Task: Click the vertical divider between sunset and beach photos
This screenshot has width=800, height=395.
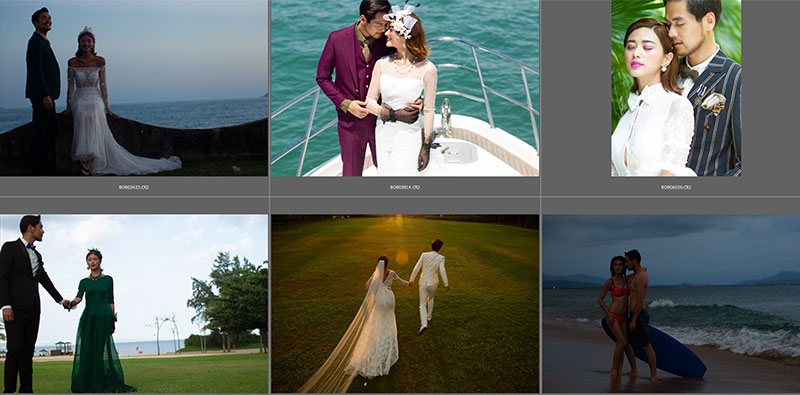Action: click(x=541, y=304)
